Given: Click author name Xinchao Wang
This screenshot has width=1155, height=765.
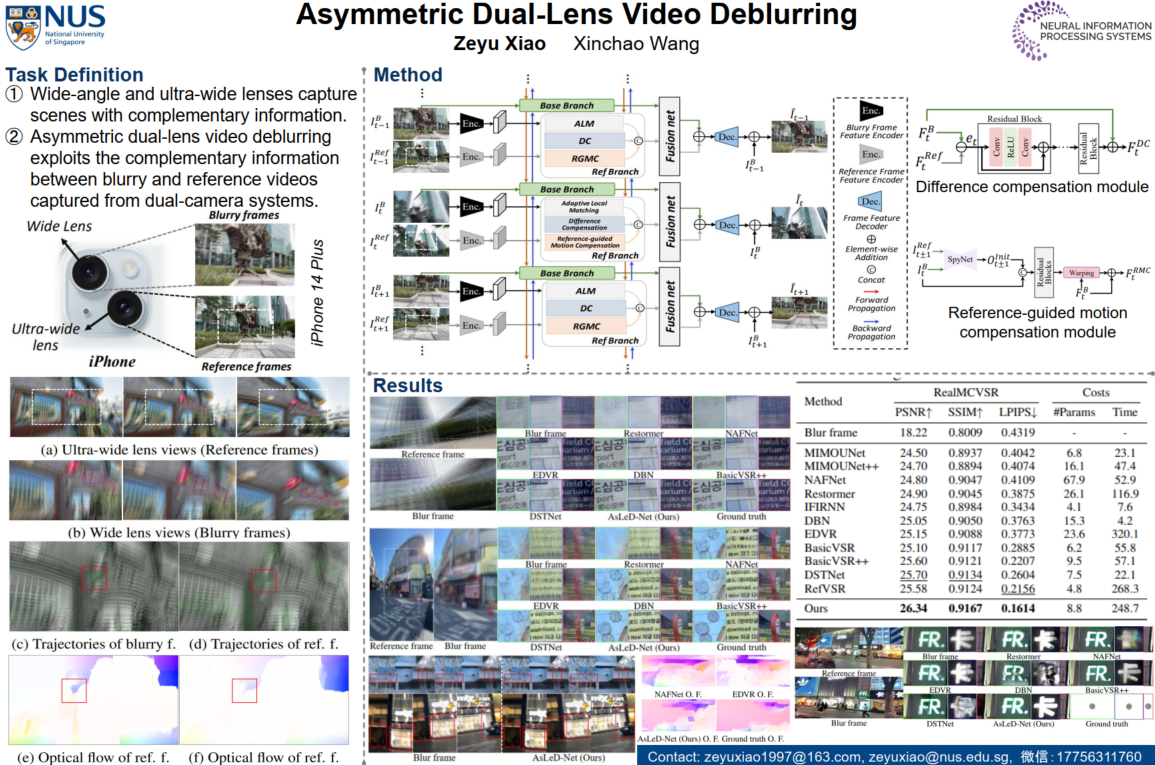Looking at the screenshot, I should click(636, 44).
